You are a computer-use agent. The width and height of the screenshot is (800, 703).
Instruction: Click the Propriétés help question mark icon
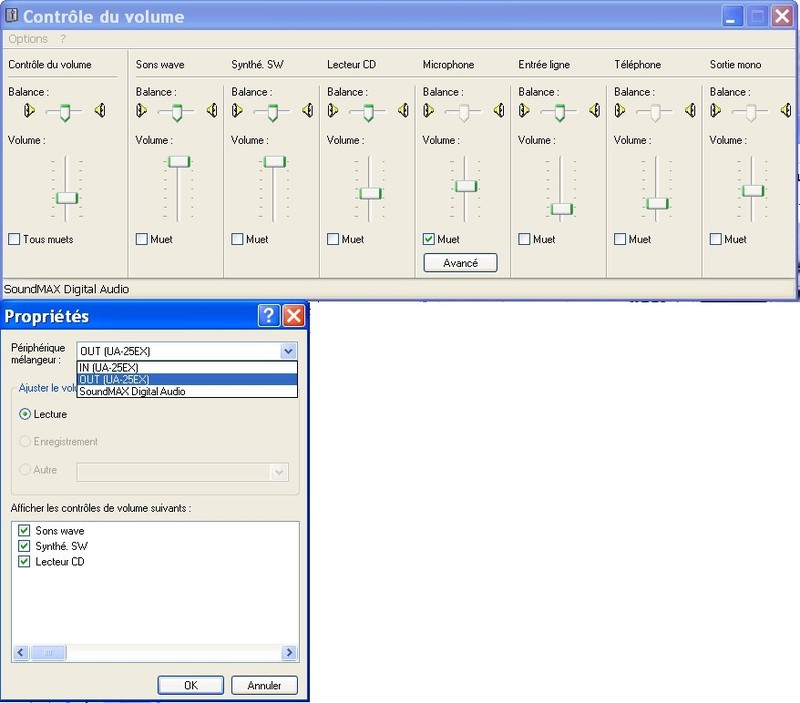click(x=268, y=317)
